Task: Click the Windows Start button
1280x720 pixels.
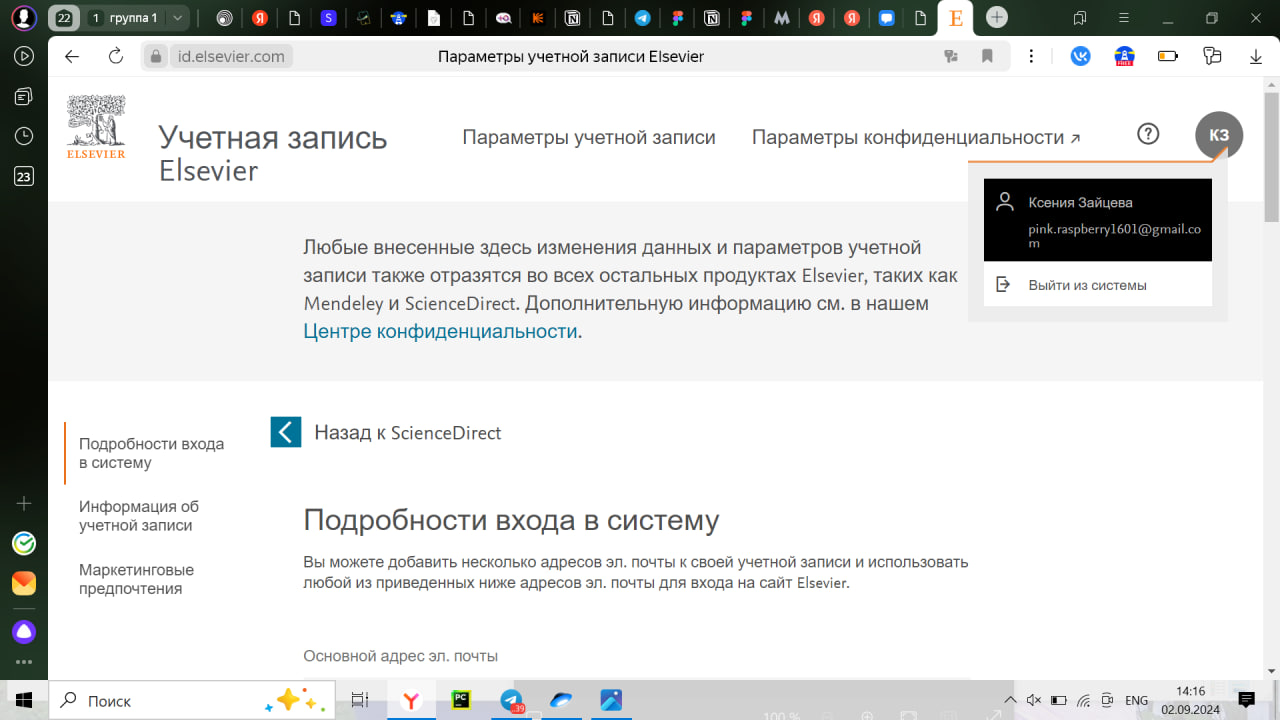Action: [x=24, y=700]
